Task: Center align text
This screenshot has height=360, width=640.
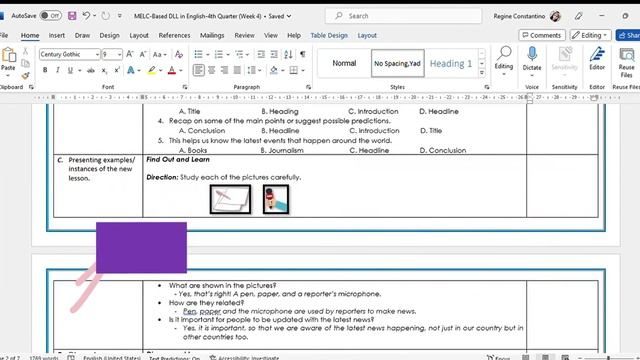Action: [211, 70]
